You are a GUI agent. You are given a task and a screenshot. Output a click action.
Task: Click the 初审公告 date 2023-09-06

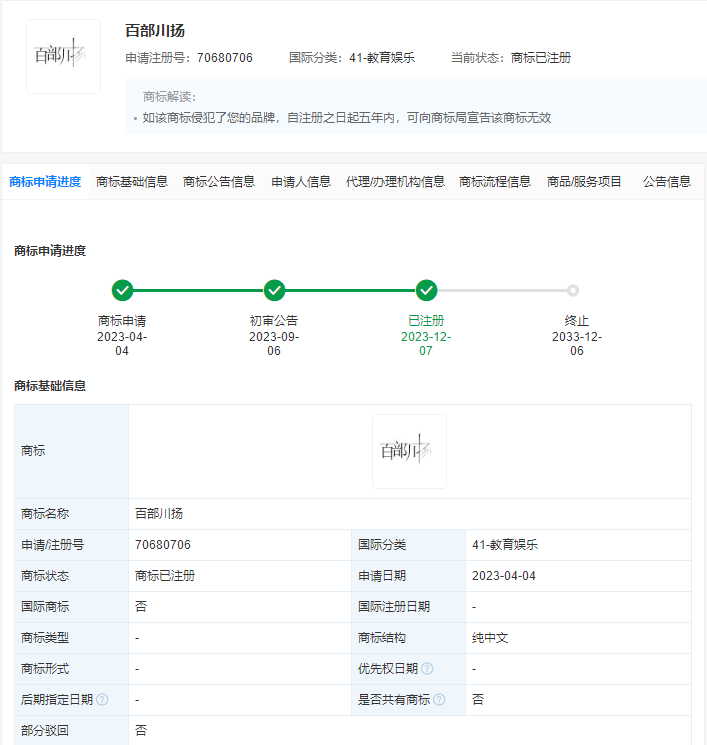pyautogui.click(x=274, y=344)
